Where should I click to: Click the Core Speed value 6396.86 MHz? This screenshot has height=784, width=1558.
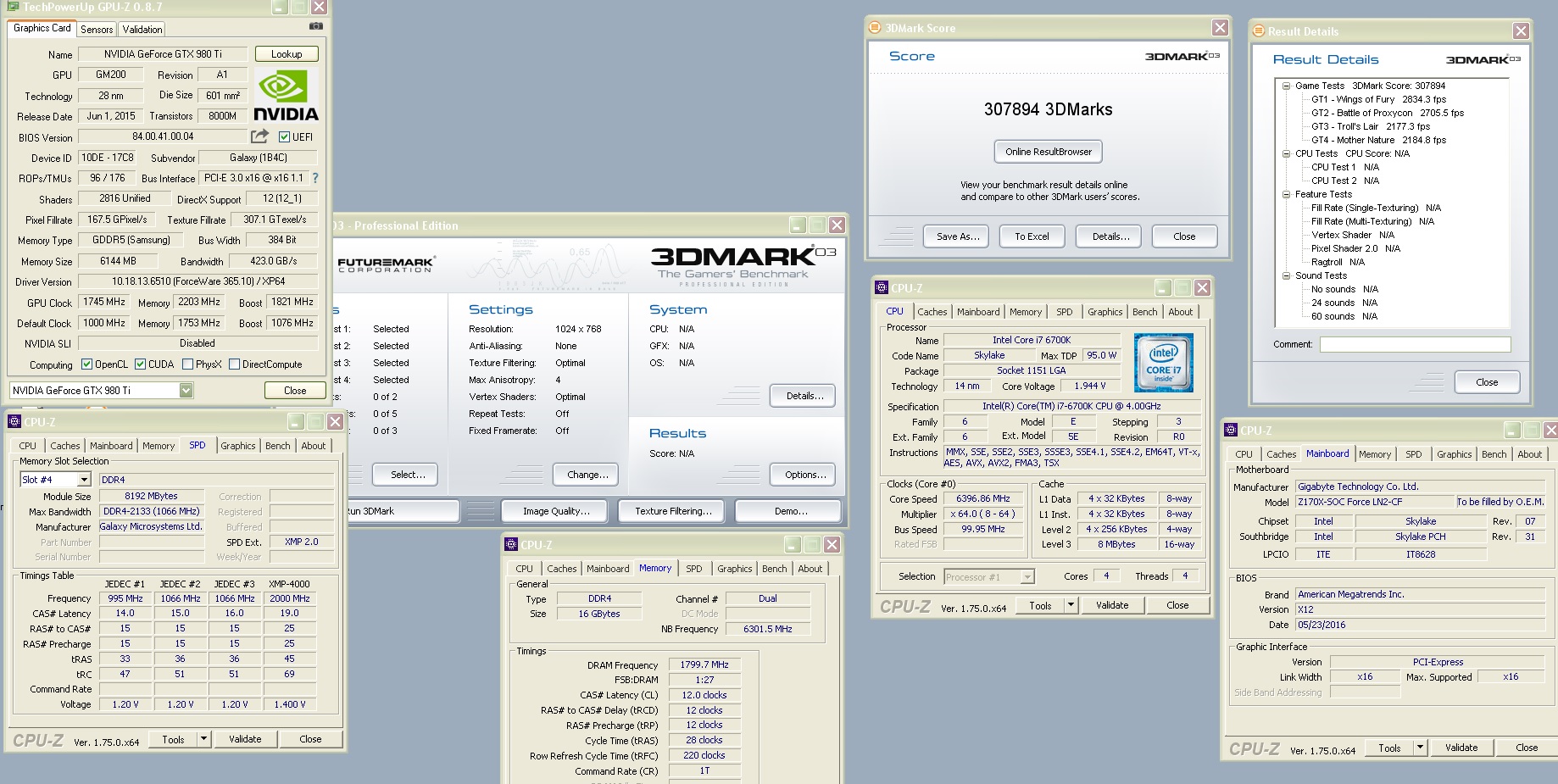coord(982,498)
